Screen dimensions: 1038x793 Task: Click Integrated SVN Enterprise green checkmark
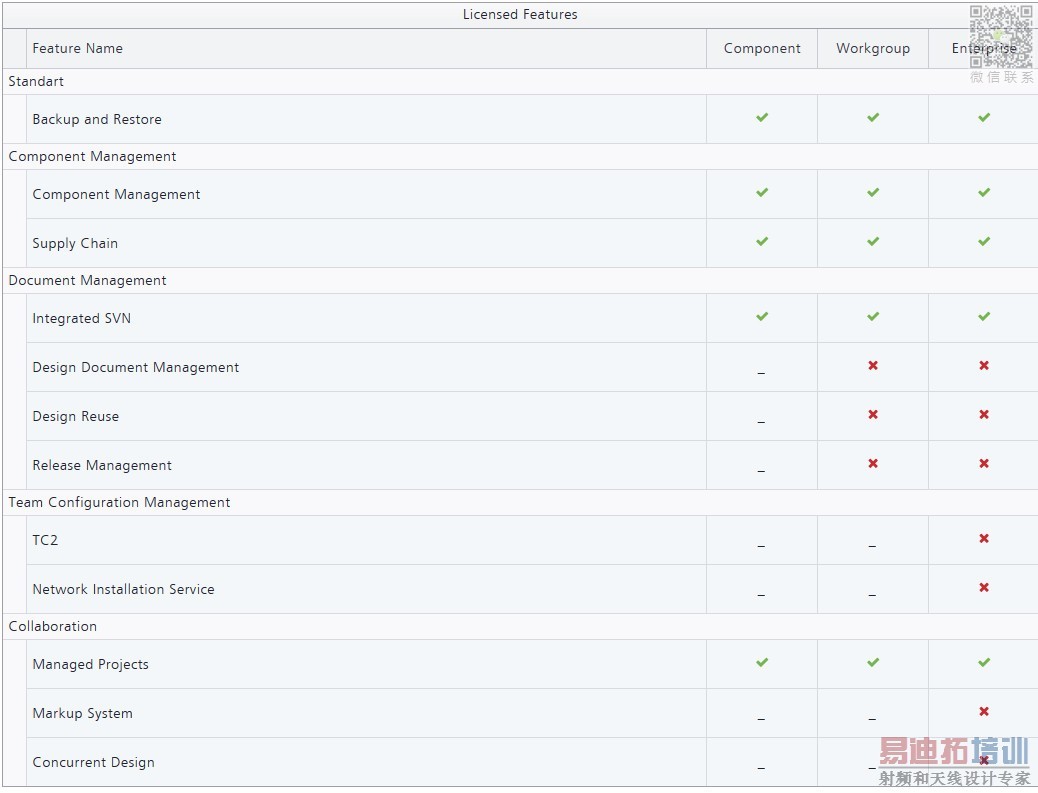pos(984,317)
